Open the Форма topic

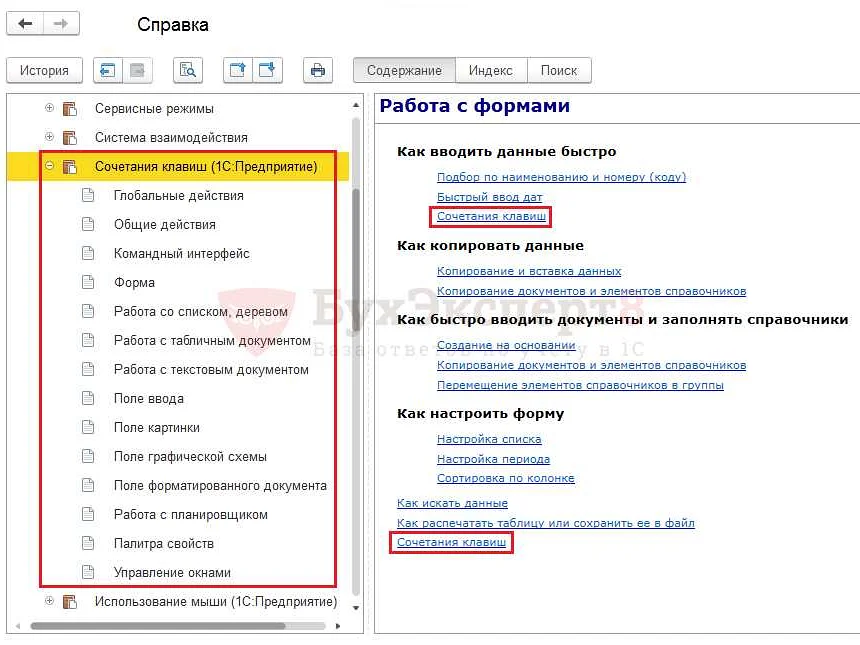tap(134, 282)
